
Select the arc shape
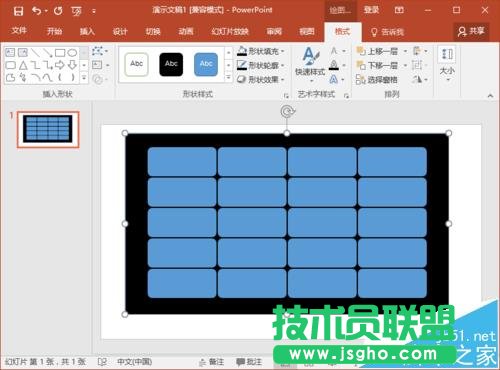click(35, 78)
